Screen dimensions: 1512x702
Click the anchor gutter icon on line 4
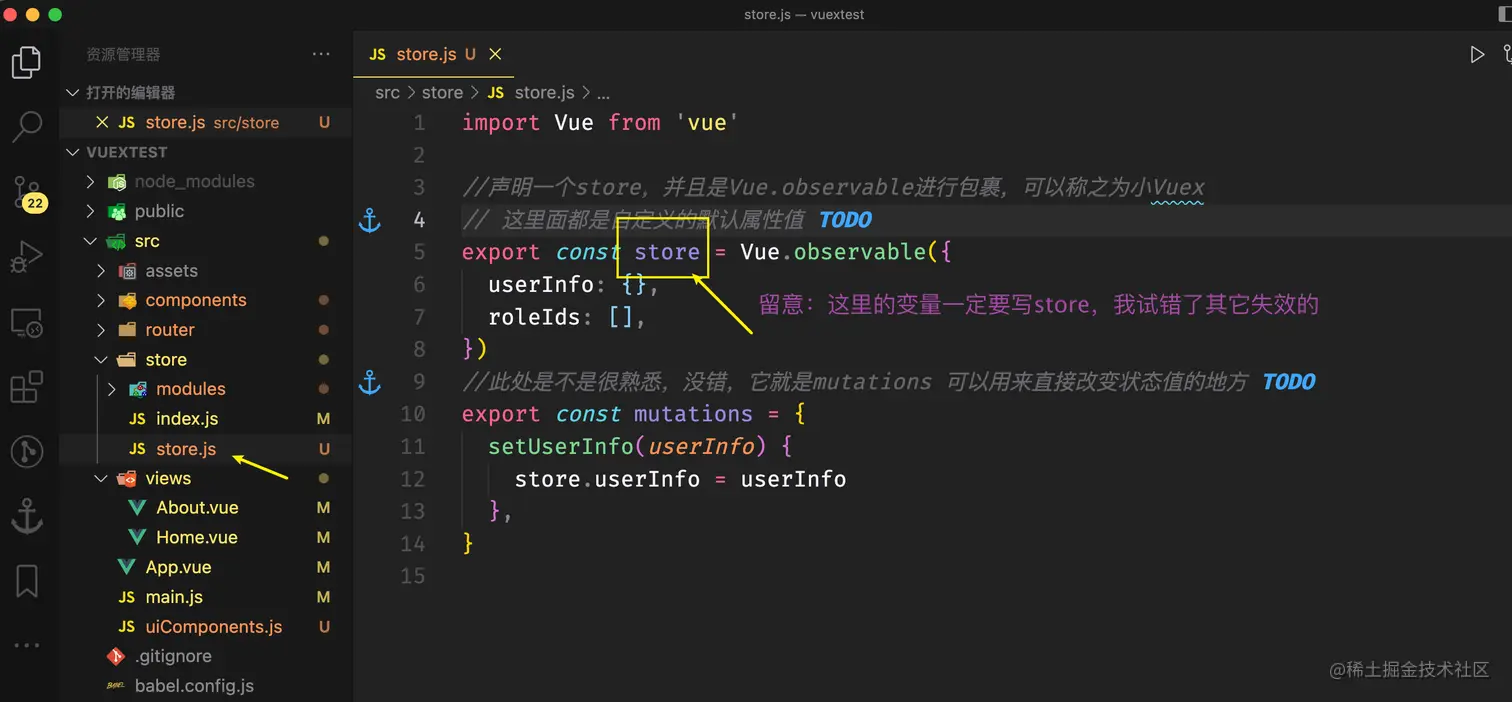coord(370,220)
